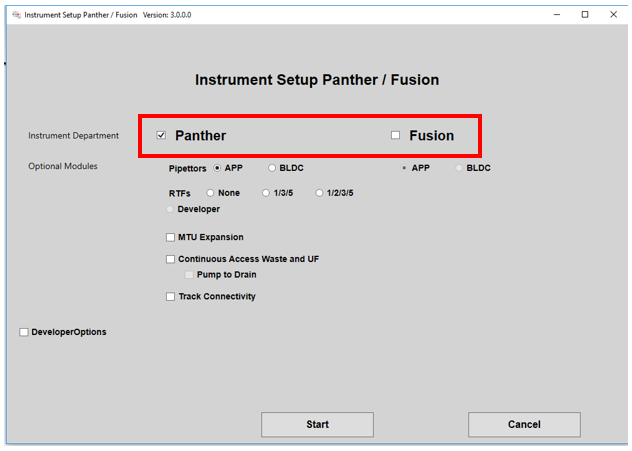
Task: Turn on the DeveloperOptions checkbox
Action: tap(24, 332)
